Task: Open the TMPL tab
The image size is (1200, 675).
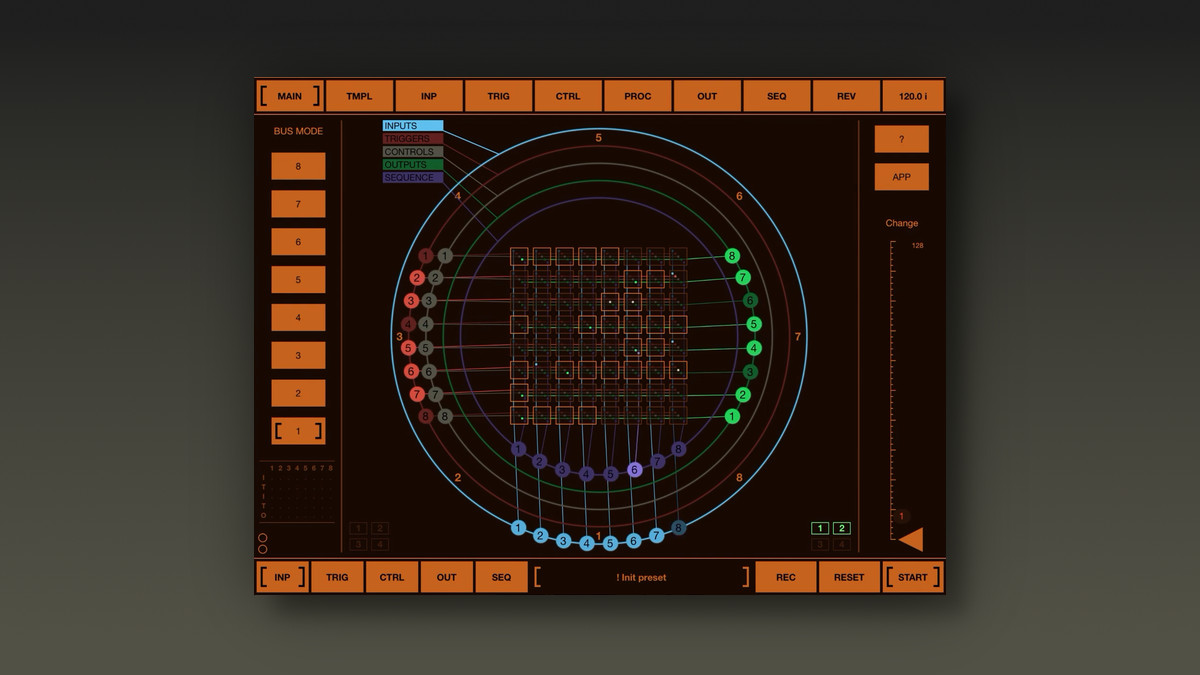Action: 359,96
